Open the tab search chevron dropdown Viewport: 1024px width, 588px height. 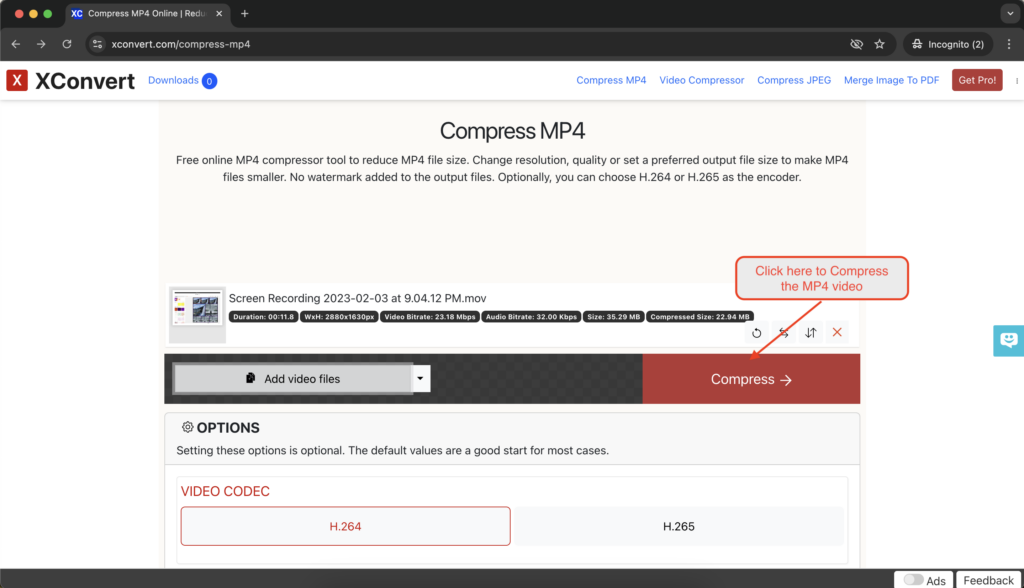click(x=1010, y=14)
